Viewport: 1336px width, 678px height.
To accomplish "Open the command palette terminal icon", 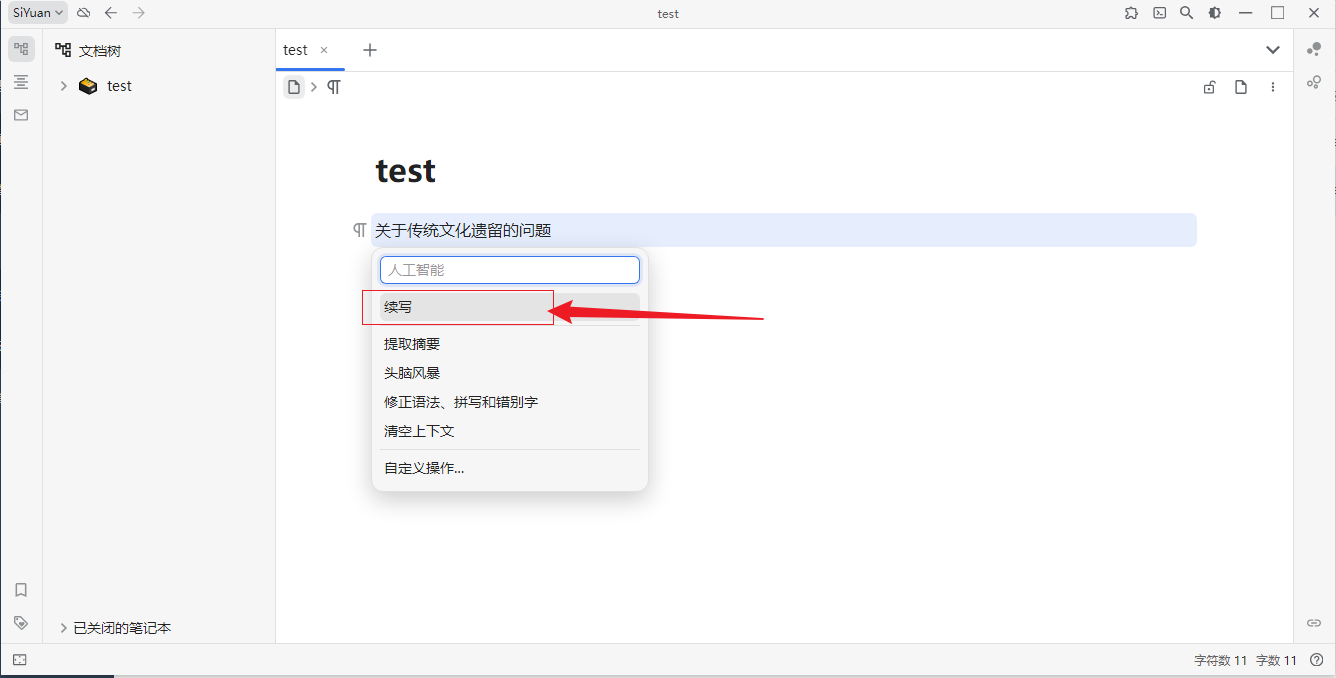I will [x=1159, y=13].
